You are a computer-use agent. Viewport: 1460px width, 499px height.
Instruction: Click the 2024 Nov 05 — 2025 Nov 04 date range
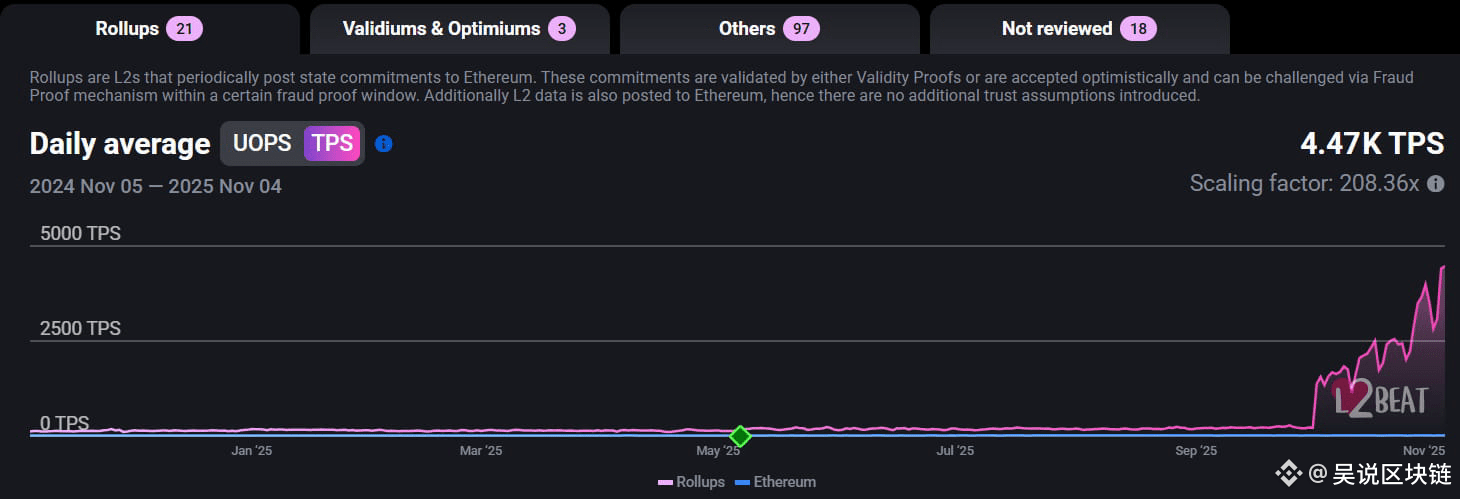[156, 186]
